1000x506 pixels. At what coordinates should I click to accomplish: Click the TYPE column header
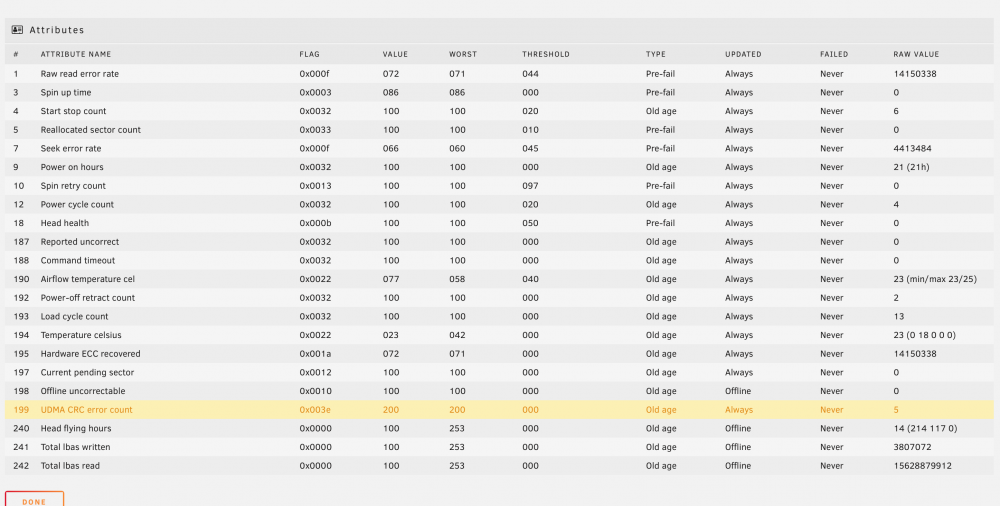point(656,54)
